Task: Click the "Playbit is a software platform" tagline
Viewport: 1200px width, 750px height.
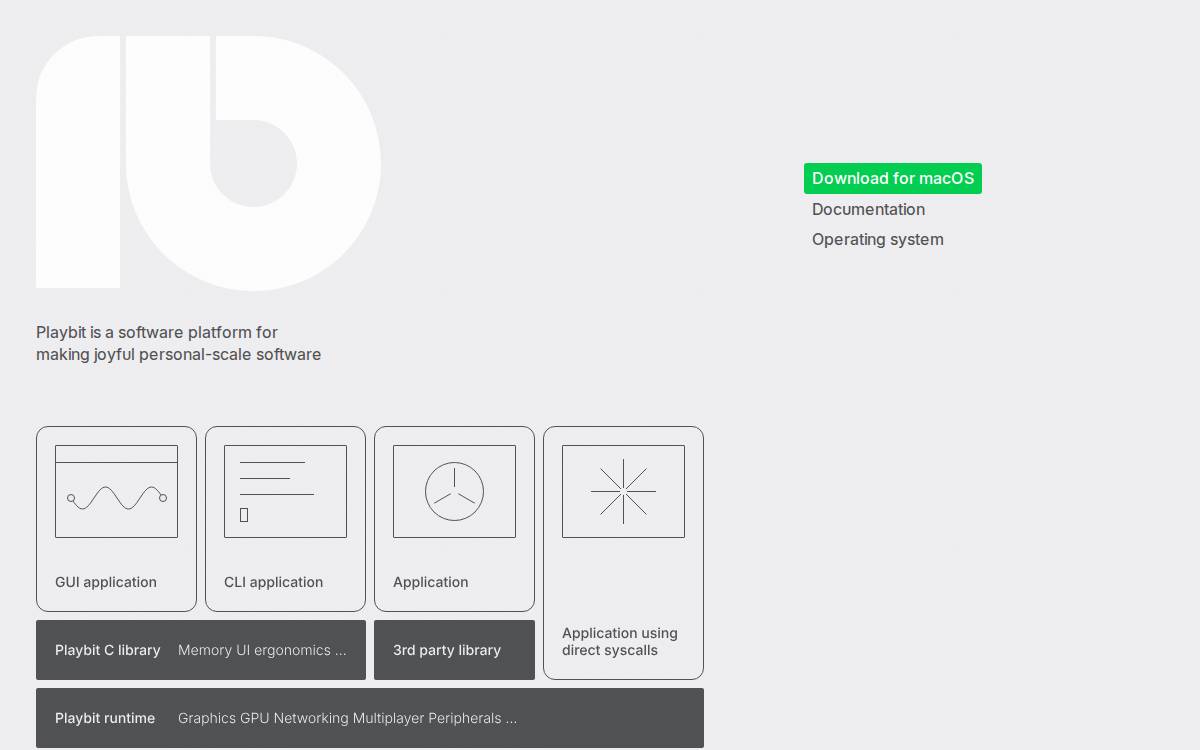Action: (178, 343)
